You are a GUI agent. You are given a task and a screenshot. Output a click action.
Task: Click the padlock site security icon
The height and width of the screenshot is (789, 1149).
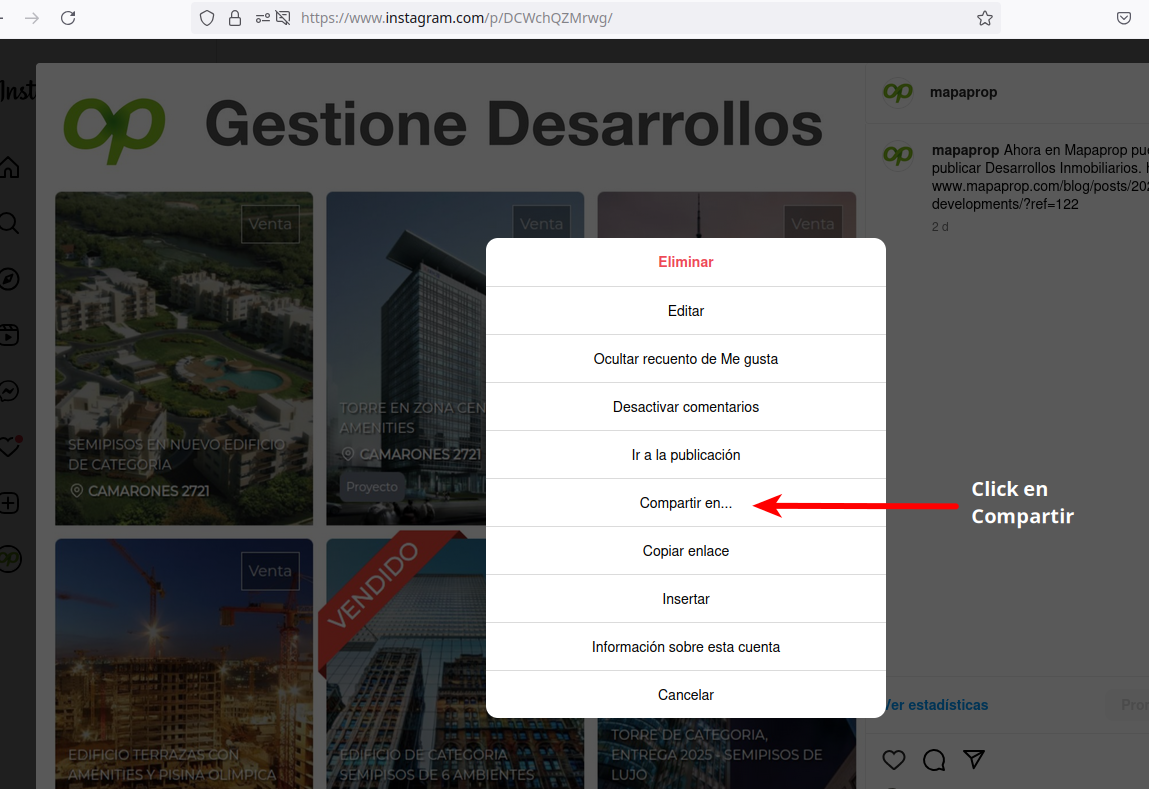(235, 18)
